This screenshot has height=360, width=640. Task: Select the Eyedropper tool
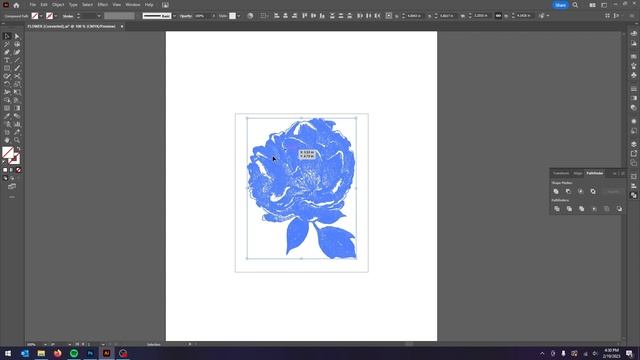pyautogui.click(x=7, y=116)
